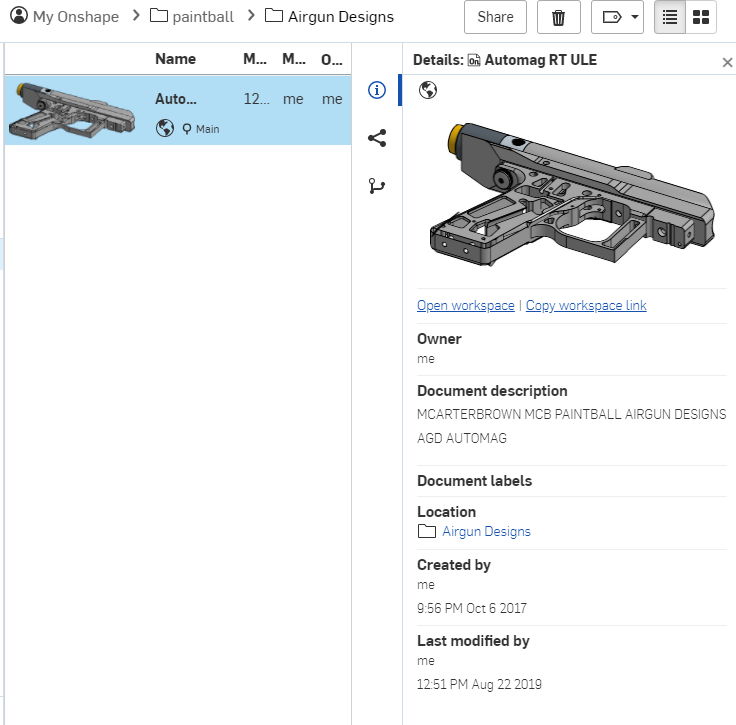Switch to grid view
The image size is (736, 725).
701,17
